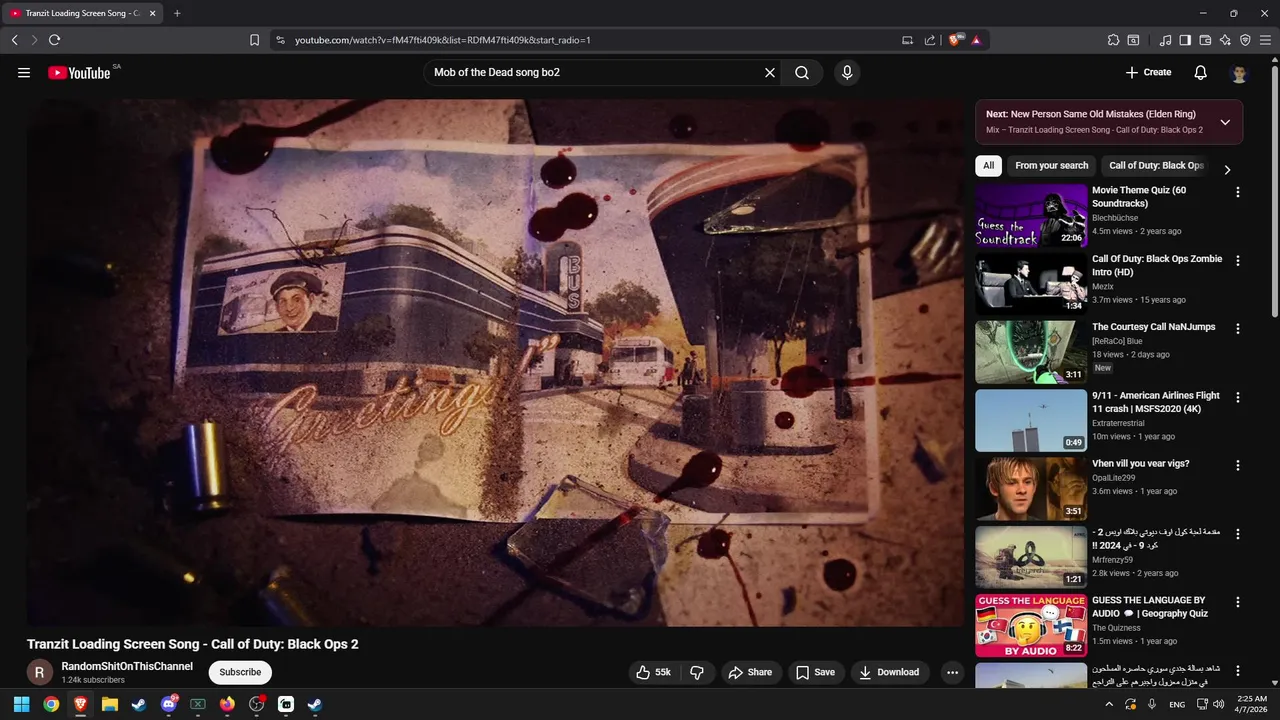Screen dimensions: 1280x720
Task: Open options for GUESS THE LANGUAGE video
Action: [x=1238, y=602]
